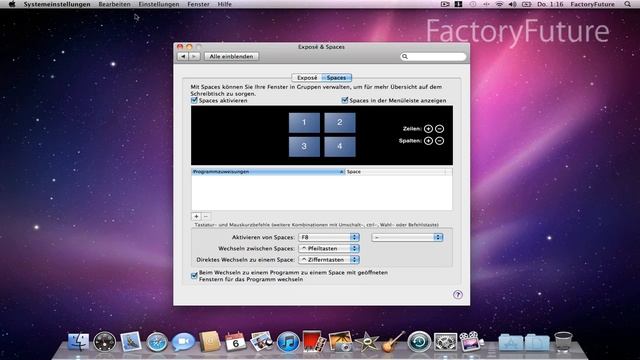Viewport: 640px width, 360px height.
Task: Toggle the Spaces aktivieren checkbox
Action: [x=194, y=100]
